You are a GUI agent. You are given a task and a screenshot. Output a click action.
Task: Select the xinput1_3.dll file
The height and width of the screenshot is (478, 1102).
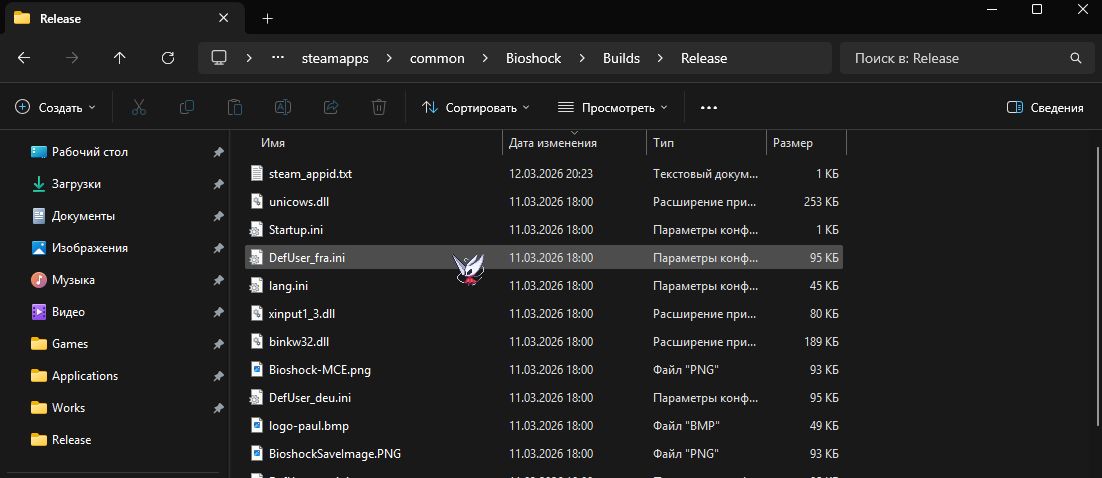click(x=544, y=314)
